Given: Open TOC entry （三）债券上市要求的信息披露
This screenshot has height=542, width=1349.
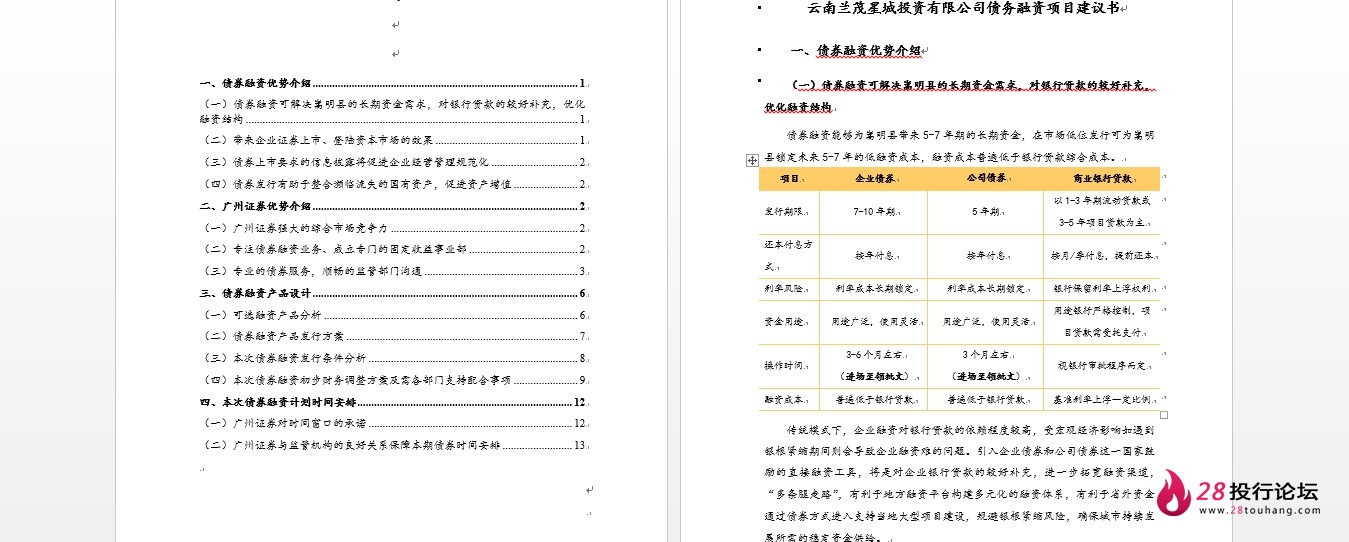Looking at the screenshot, I should [x=393, y=162].
